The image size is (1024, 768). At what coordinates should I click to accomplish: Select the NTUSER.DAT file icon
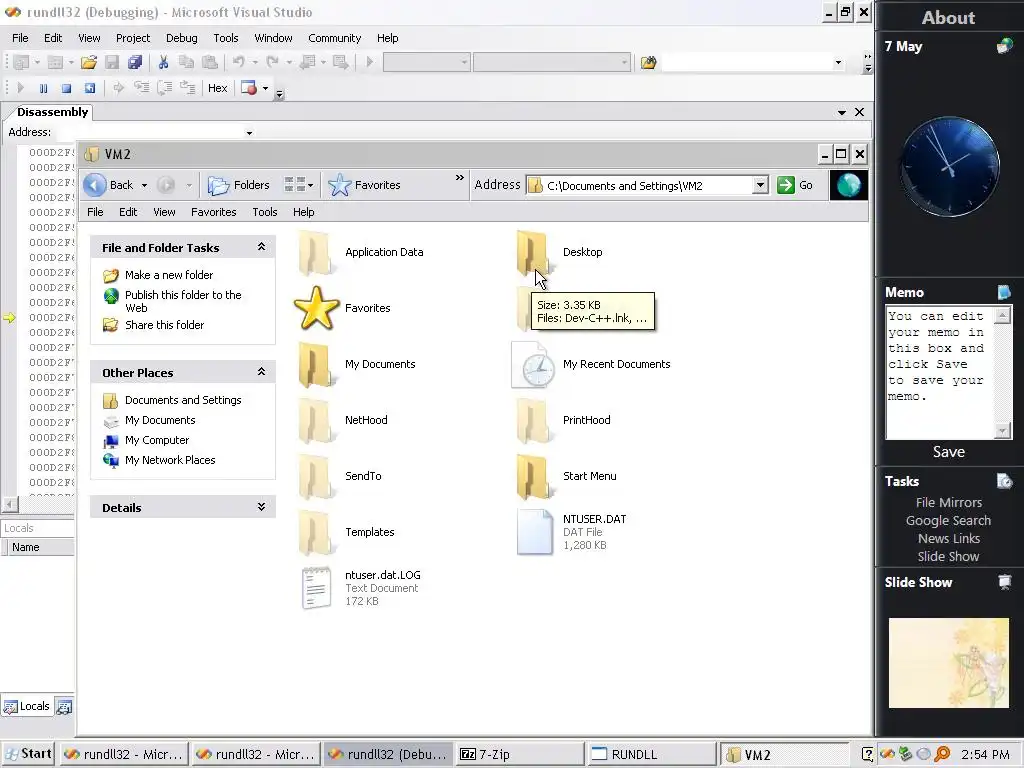click(534, 532)
